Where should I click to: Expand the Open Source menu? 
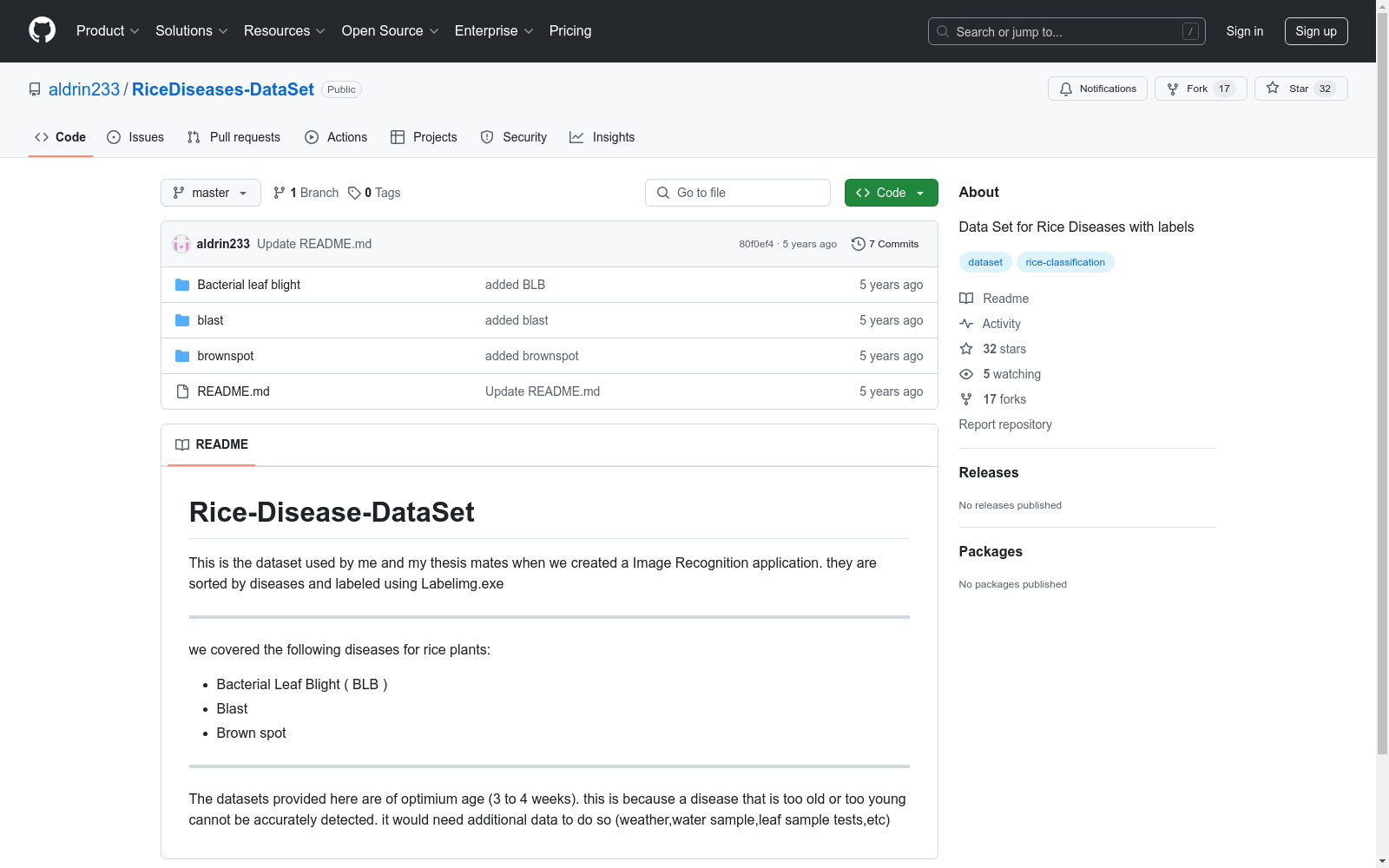tap(391, 30)
